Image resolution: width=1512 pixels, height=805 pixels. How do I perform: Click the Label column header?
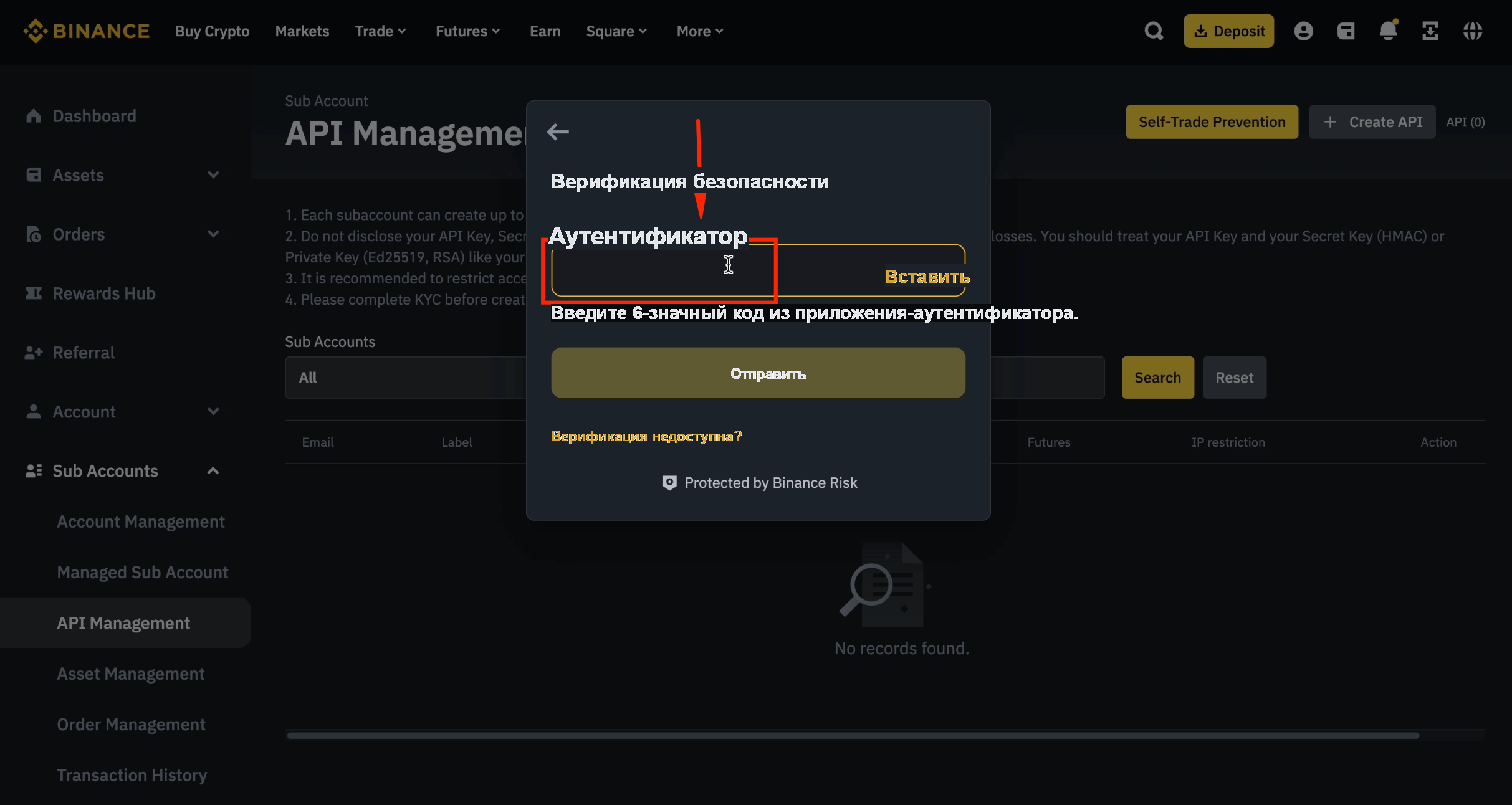pos(457,442)
